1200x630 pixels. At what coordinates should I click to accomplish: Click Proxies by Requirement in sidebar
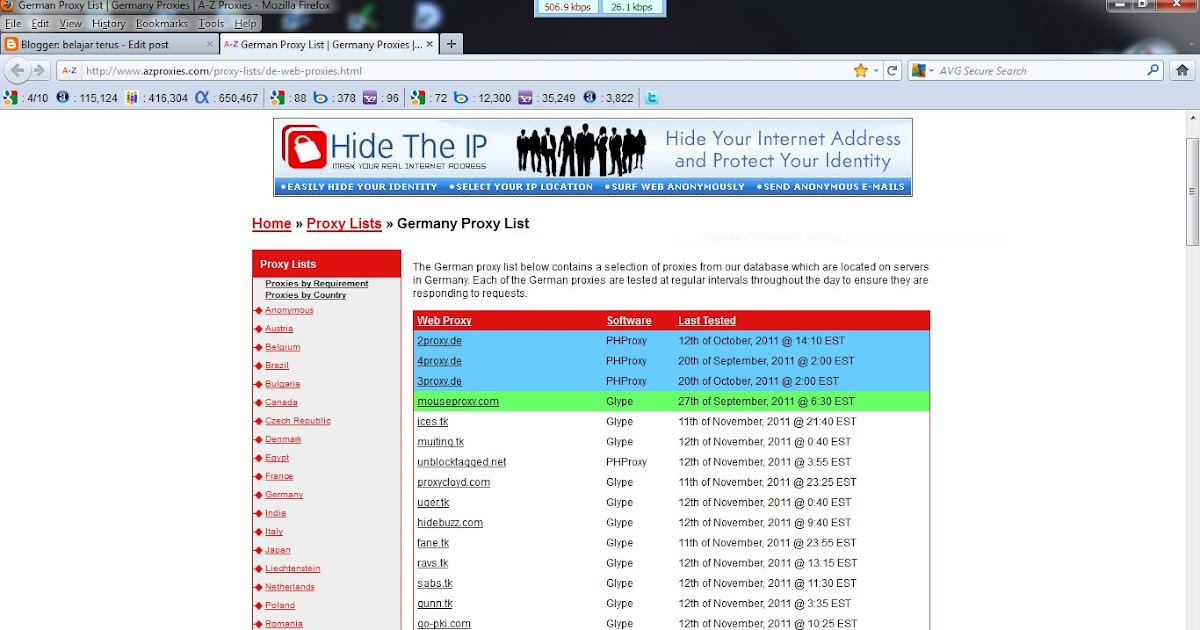pos(317,284)
